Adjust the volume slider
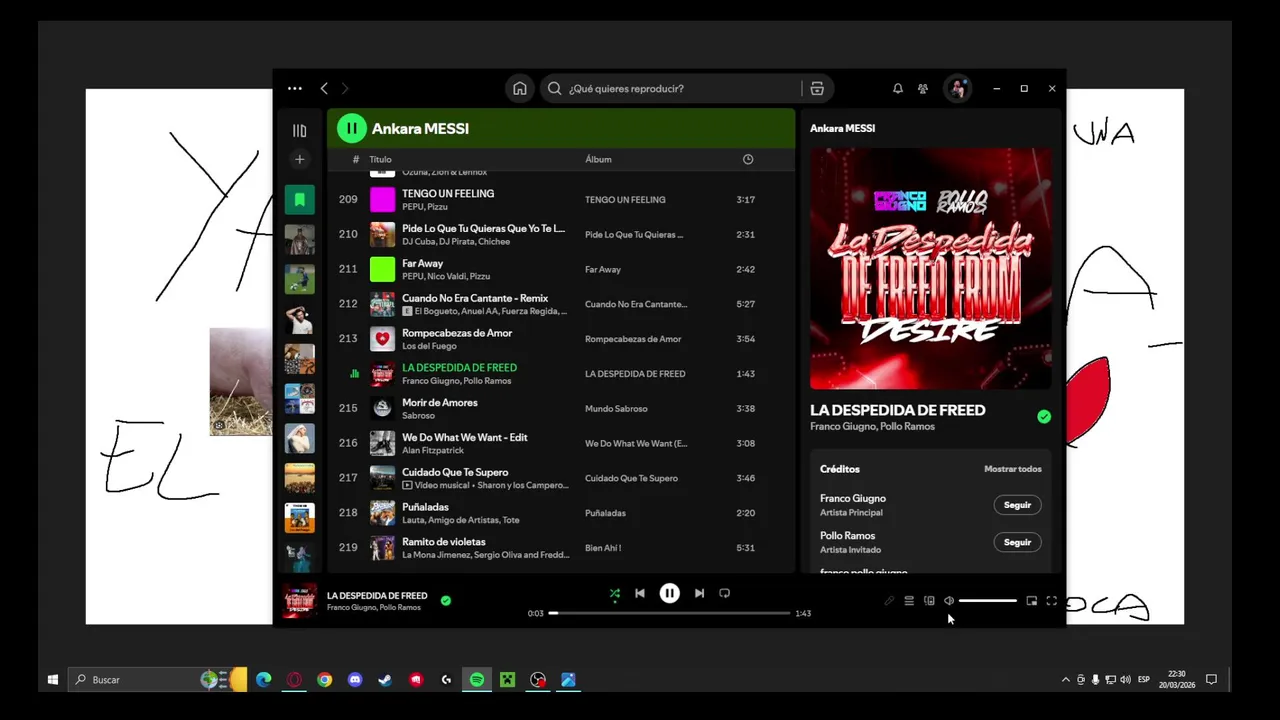This screenshot has width=1280, height=720. coord(987,601)
